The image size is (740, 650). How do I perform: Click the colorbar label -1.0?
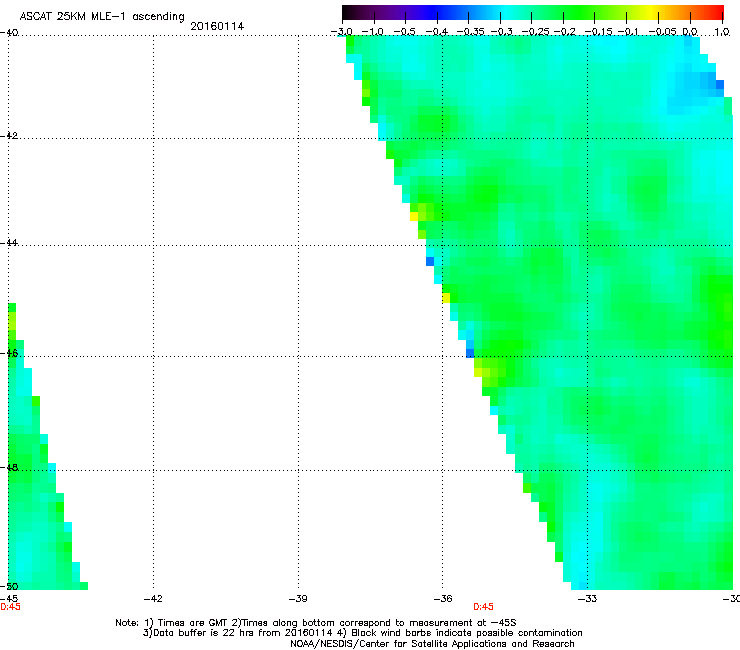[x=373, y=32]
